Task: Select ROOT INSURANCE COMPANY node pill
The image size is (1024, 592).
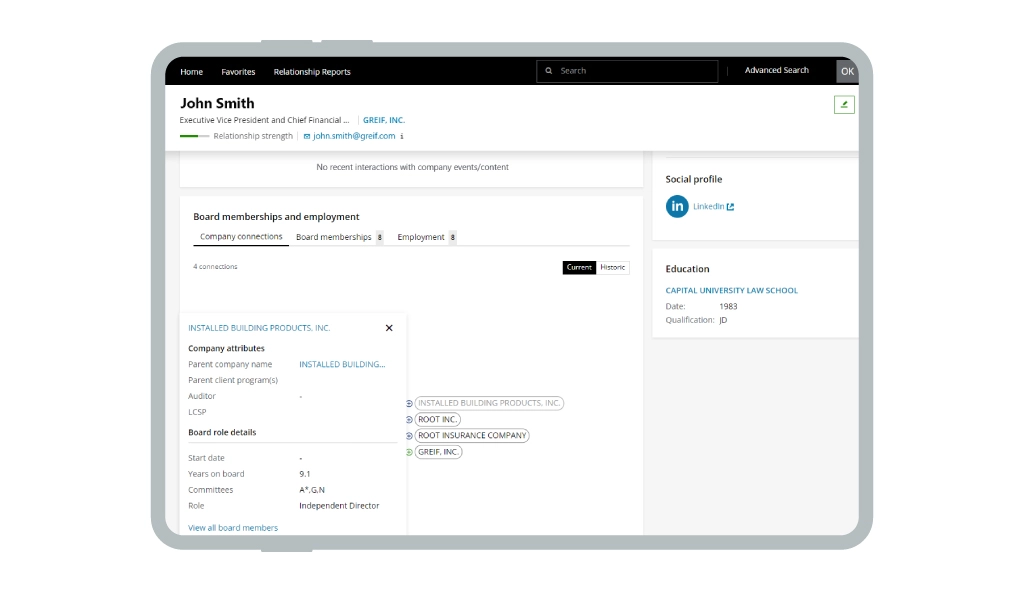Action: click(472, 436)
